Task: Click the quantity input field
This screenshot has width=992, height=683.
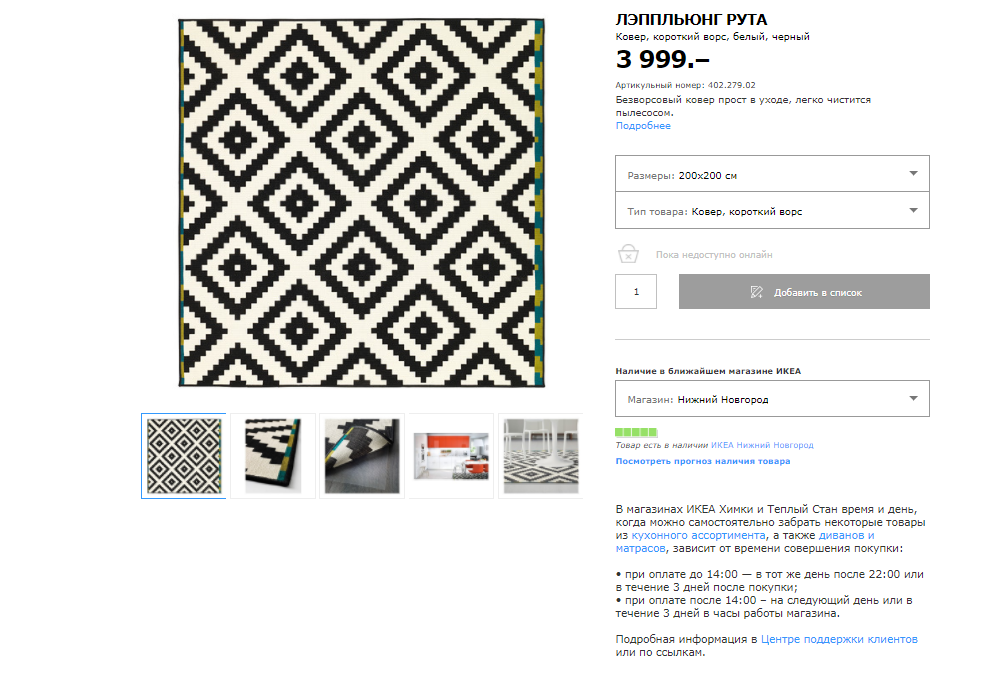Action: point(636,292)
